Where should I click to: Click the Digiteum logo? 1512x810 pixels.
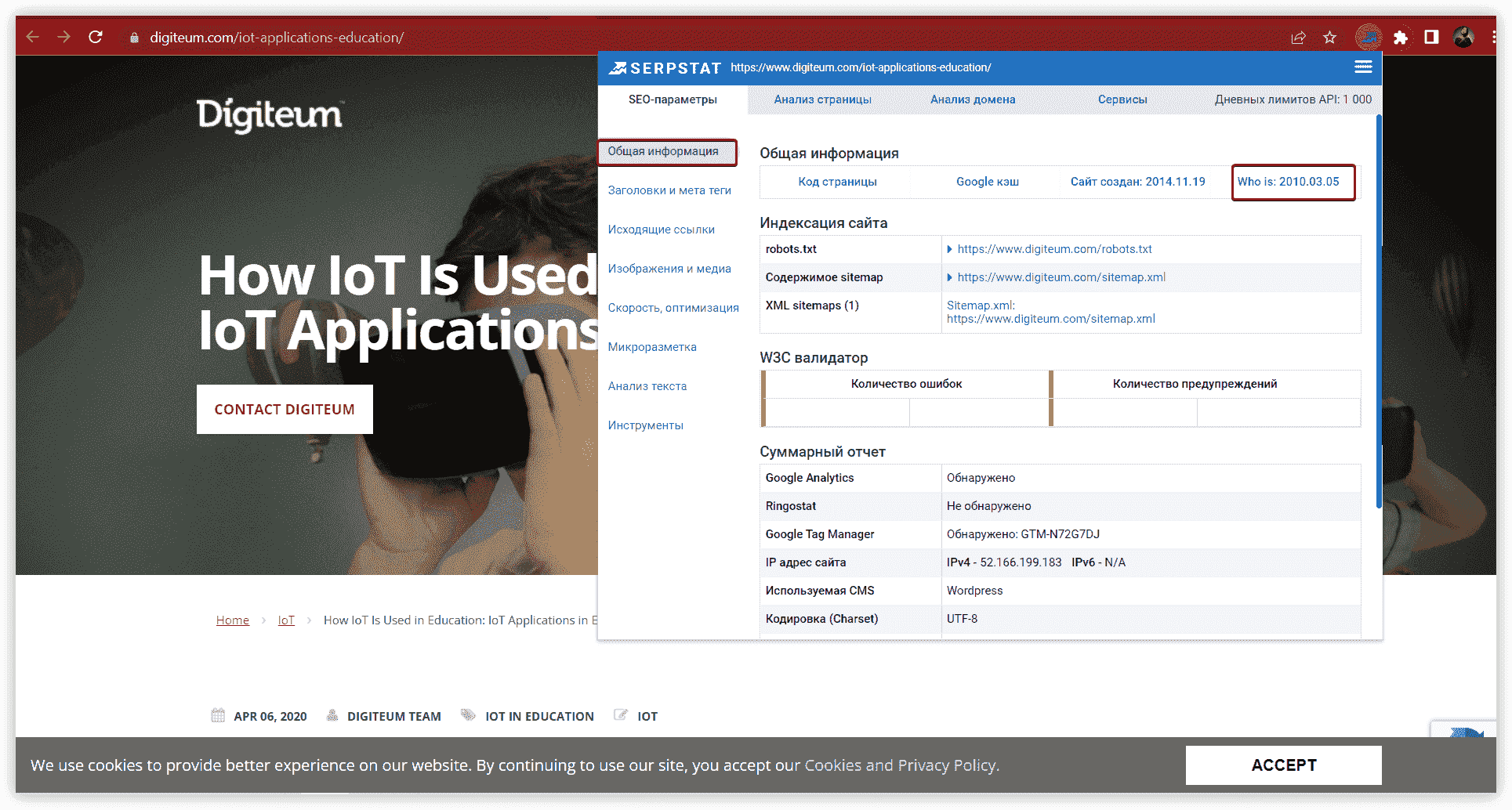tap(270, 115)
